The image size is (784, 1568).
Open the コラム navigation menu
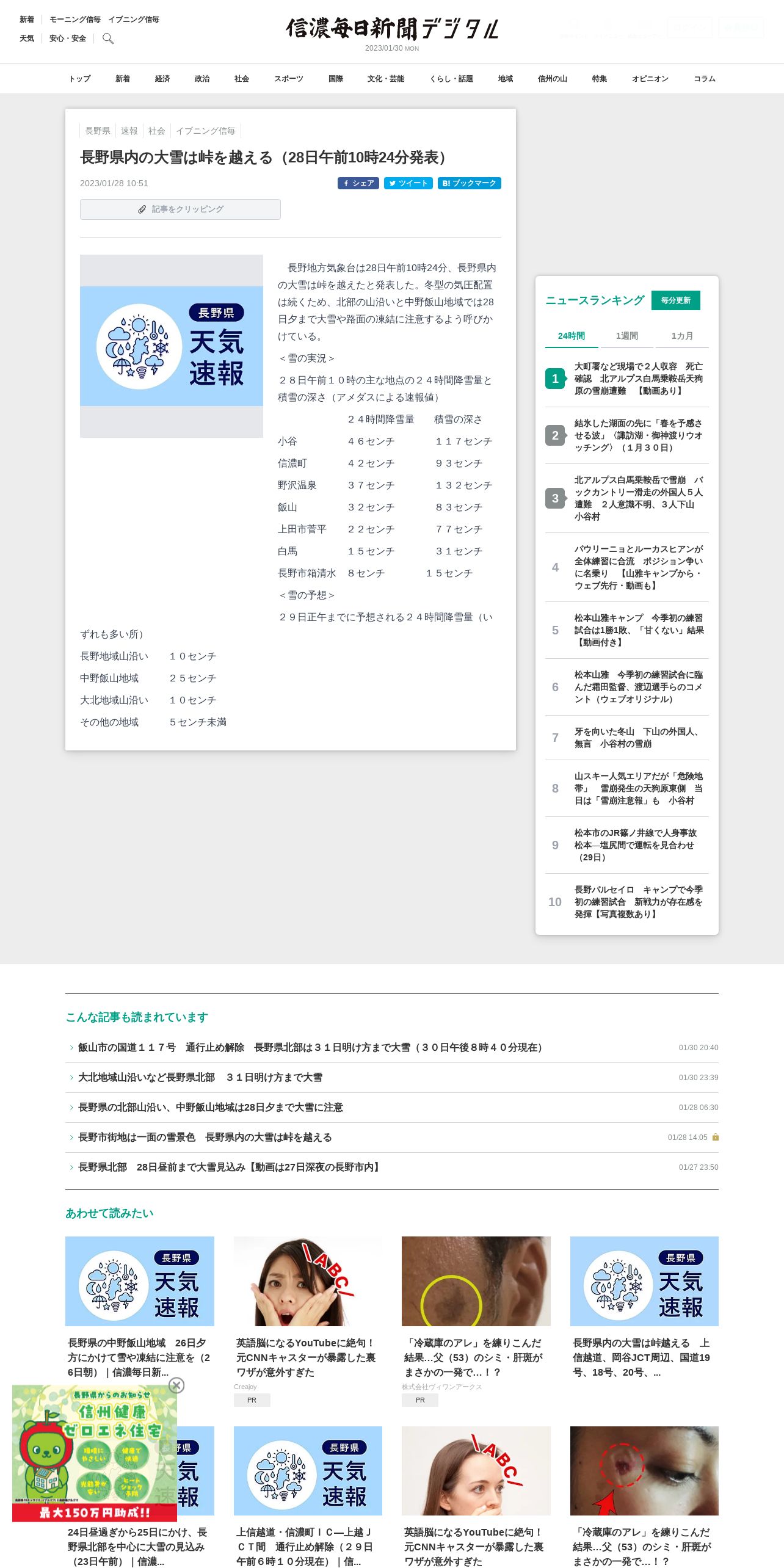pos(705,79)
